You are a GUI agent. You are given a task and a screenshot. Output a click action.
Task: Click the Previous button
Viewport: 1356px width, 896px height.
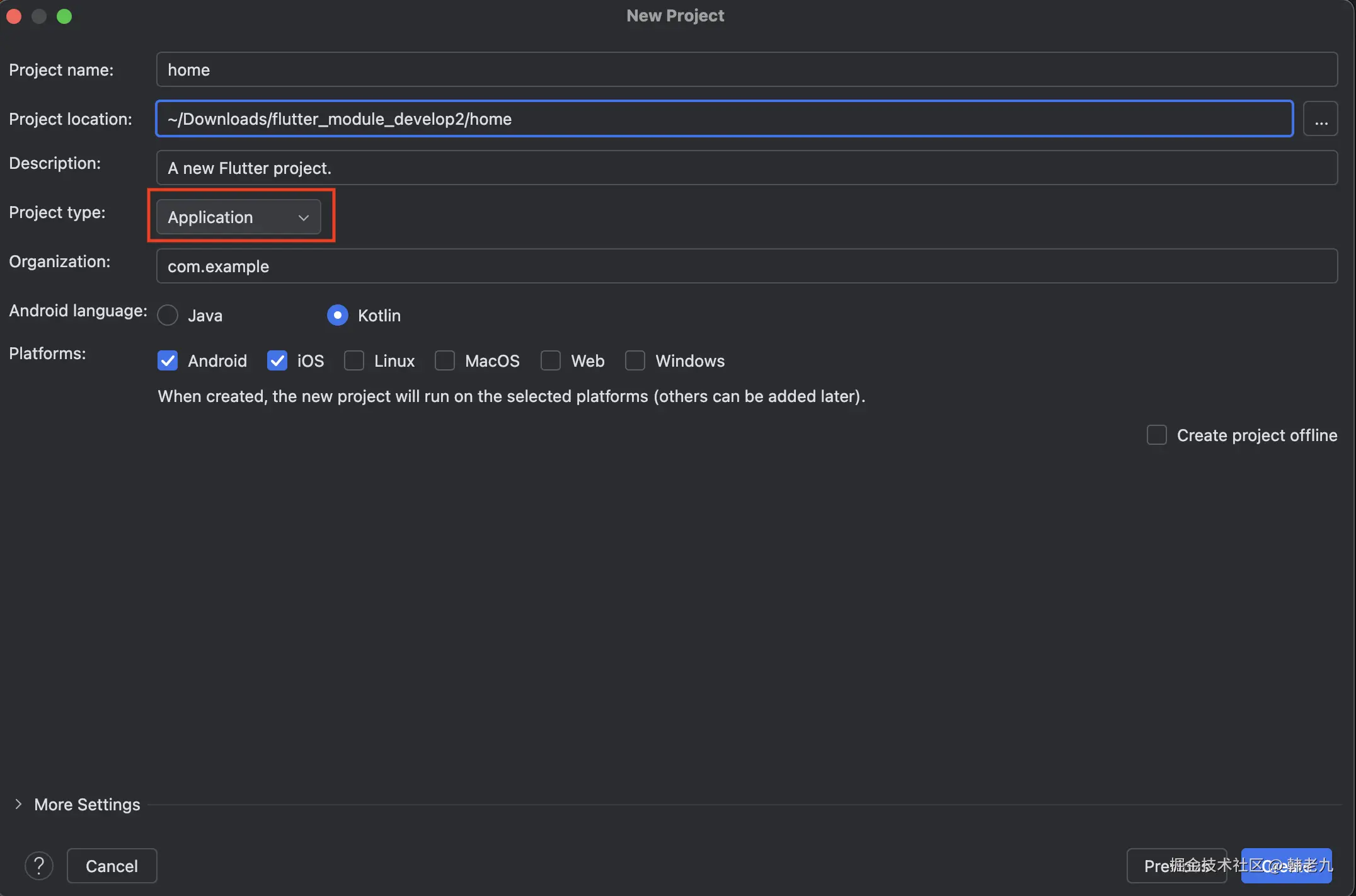[x=1176, y=866]
